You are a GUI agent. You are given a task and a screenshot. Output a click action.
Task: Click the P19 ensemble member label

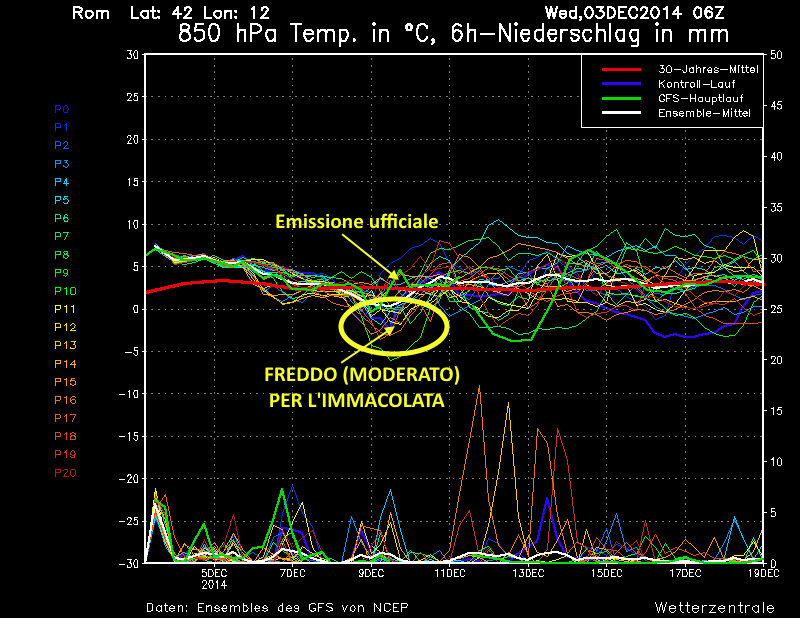point(65,454)
